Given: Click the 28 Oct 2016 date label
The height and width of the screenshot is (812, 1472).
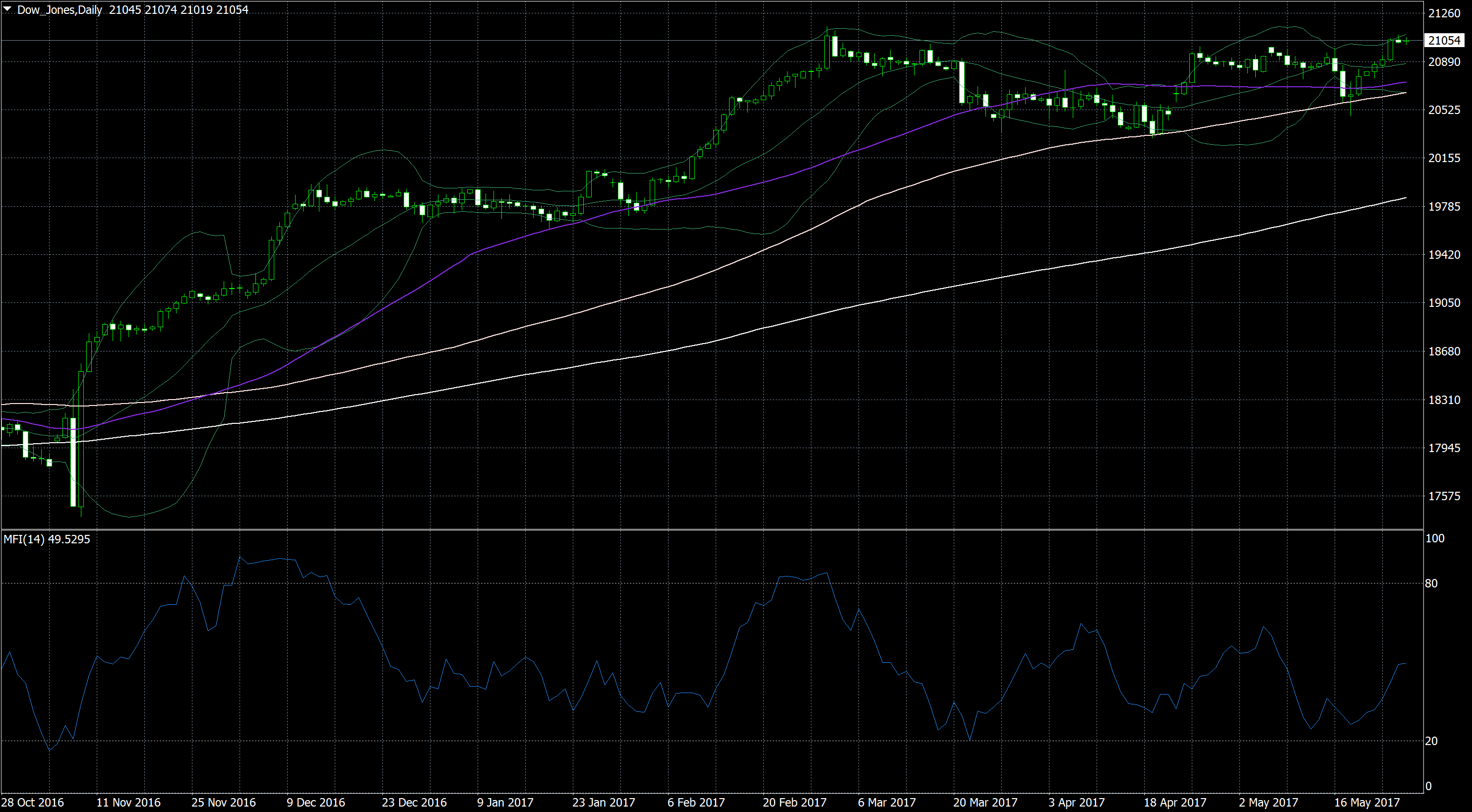Looking at the screenshot, I should 33,802.
